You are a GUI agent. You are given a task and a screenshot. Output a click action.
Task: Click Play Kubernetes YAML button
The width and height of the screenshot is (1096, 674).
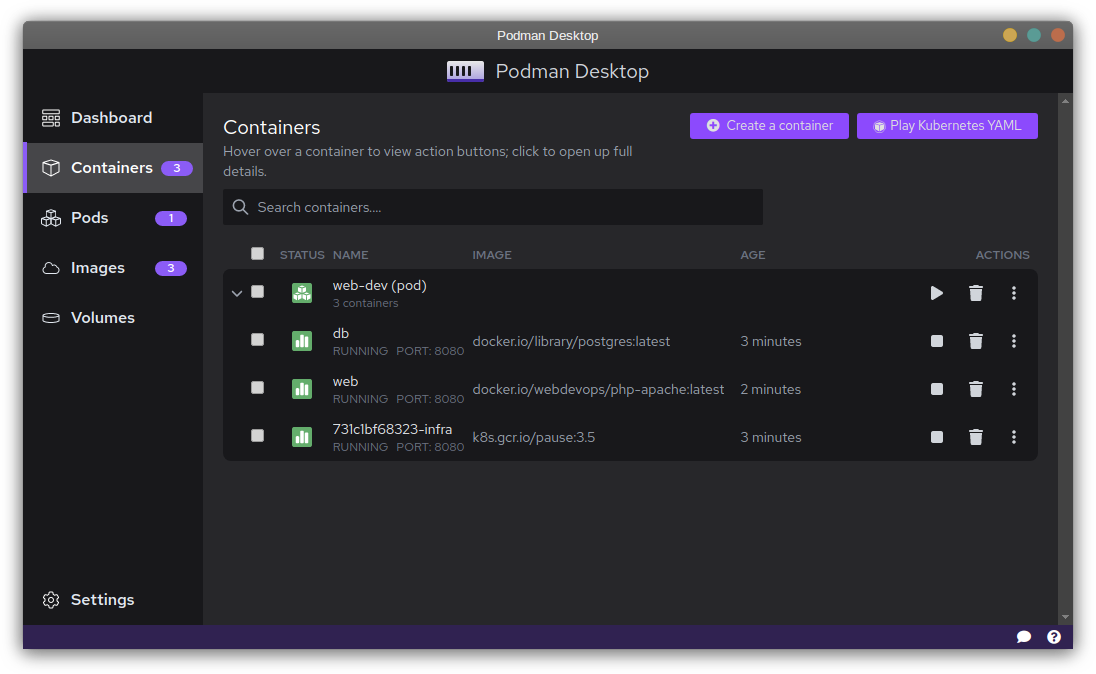click(x=946, y=126)
